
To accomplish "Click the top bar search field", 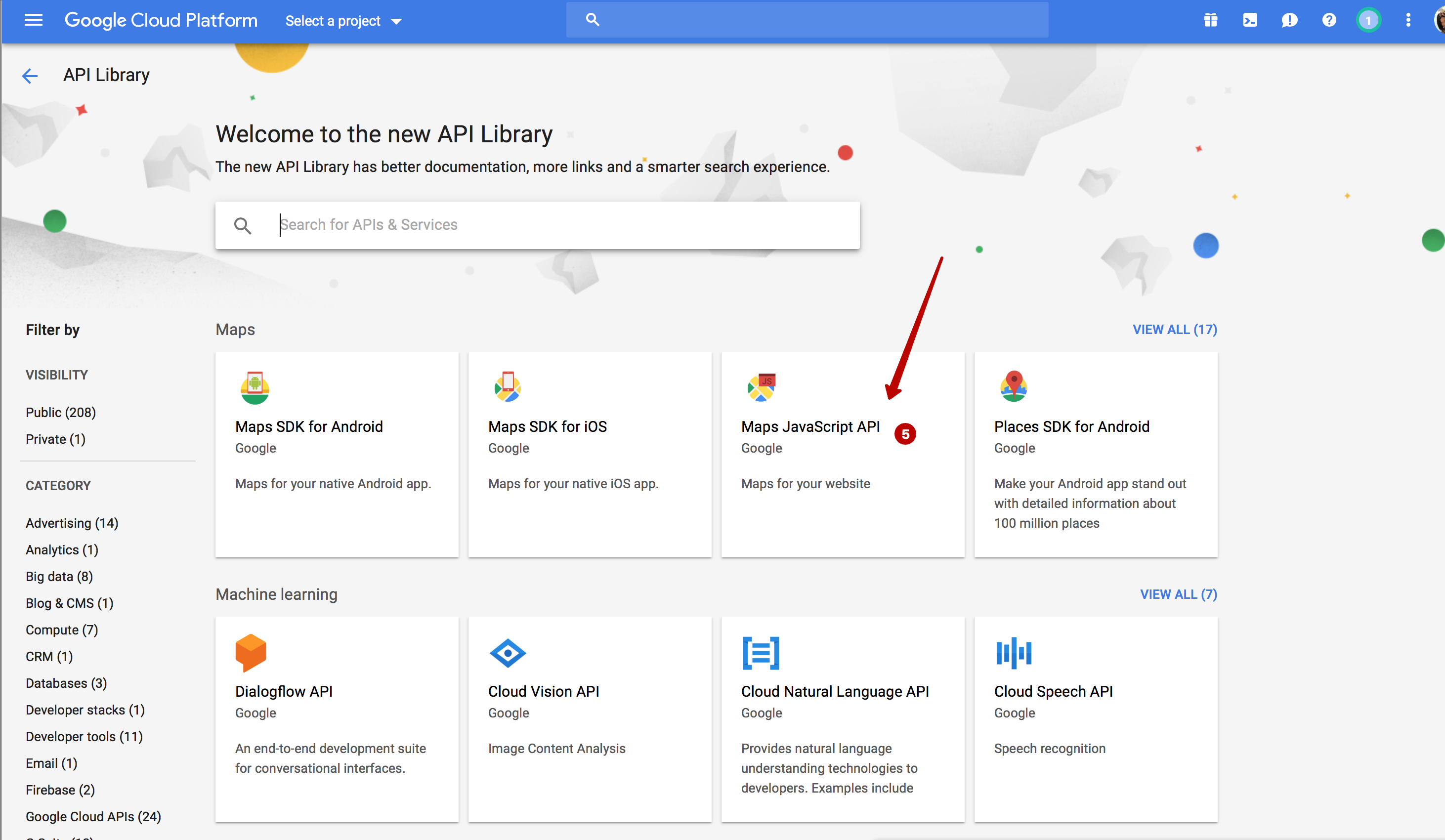I will point(807,20).
